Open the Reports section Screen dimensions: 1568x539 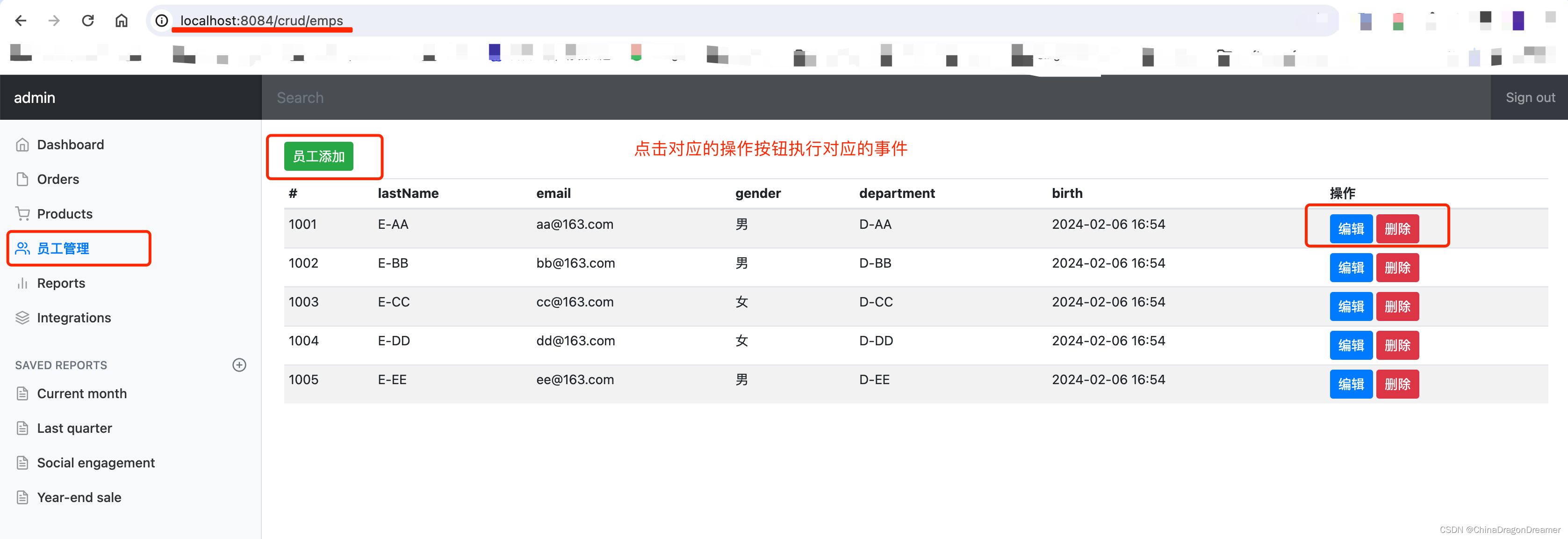pyautogui.click(x=61, y=283)
